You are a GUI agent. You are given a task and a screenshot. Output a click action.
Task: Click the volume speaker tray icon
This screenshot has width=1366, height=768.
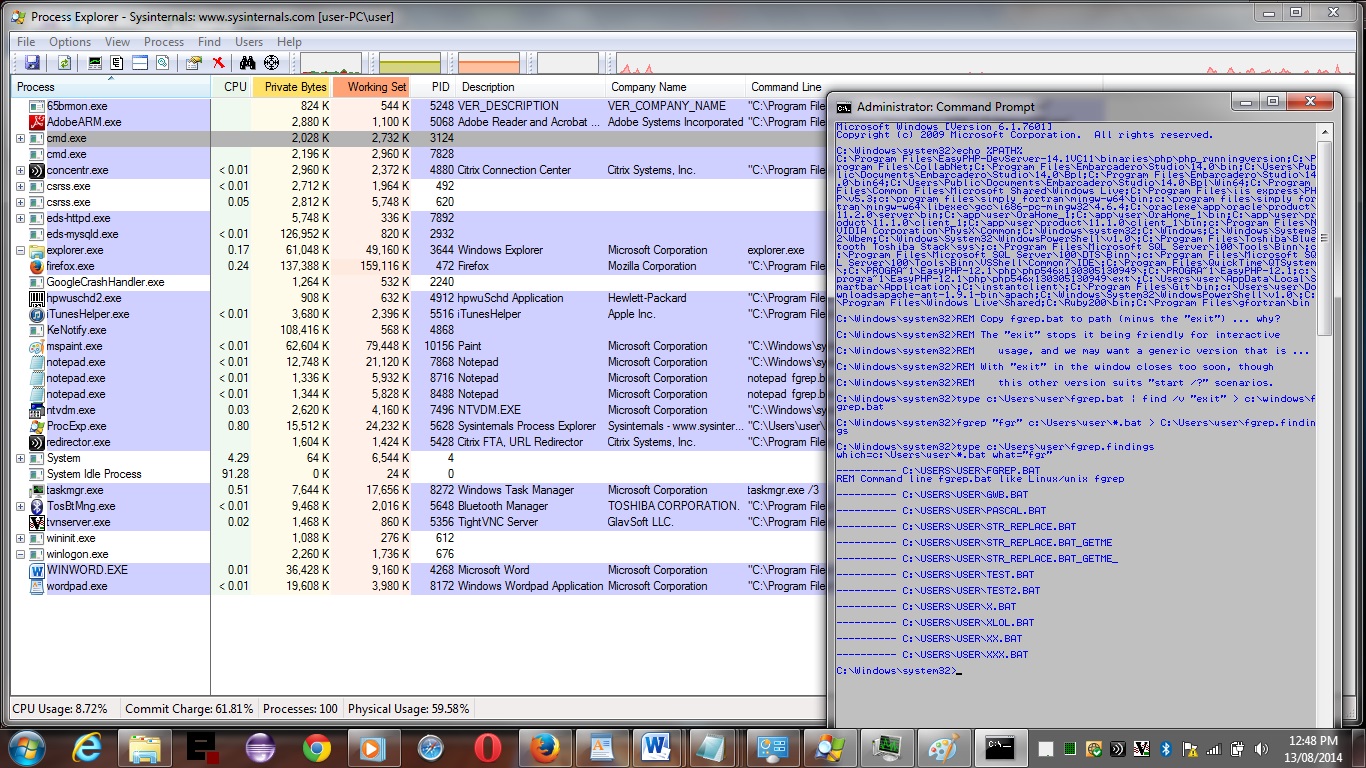[x=1262, y=748]
